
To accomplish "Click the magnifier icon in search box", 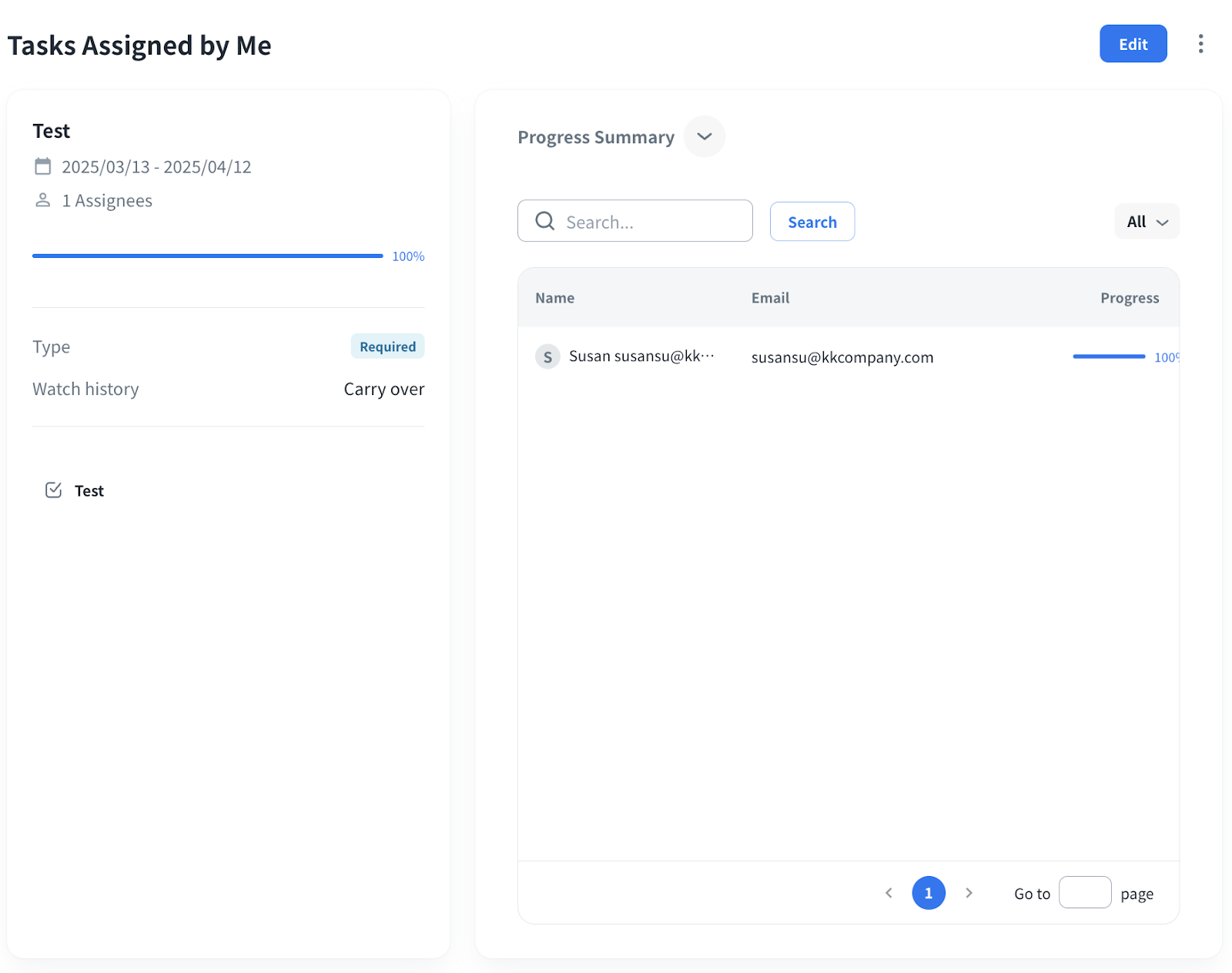I will tap(545, 221).
